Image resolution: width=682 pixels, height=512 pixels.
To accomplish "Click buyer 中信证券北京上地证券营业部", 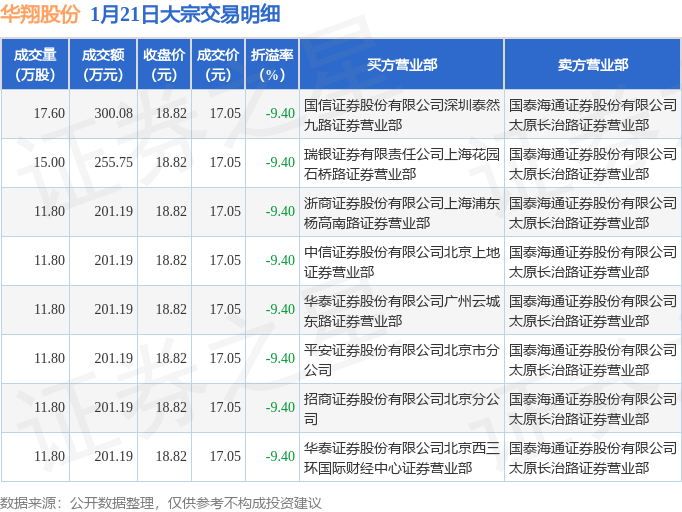I will [401, 262].
